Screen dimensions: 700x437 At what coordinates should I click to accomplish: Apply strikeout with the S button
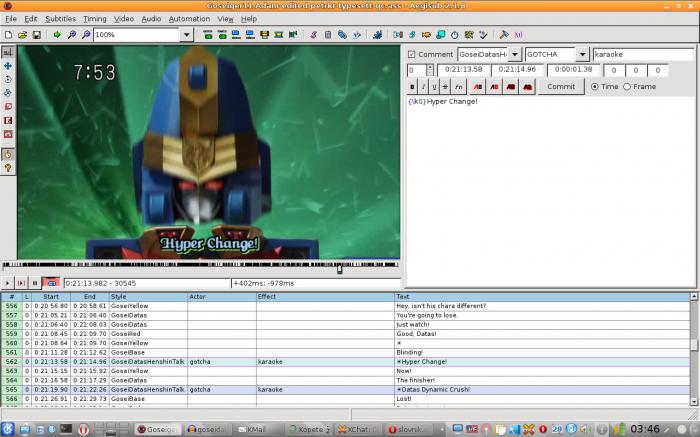pyautogui.click(x=445, y=87)
